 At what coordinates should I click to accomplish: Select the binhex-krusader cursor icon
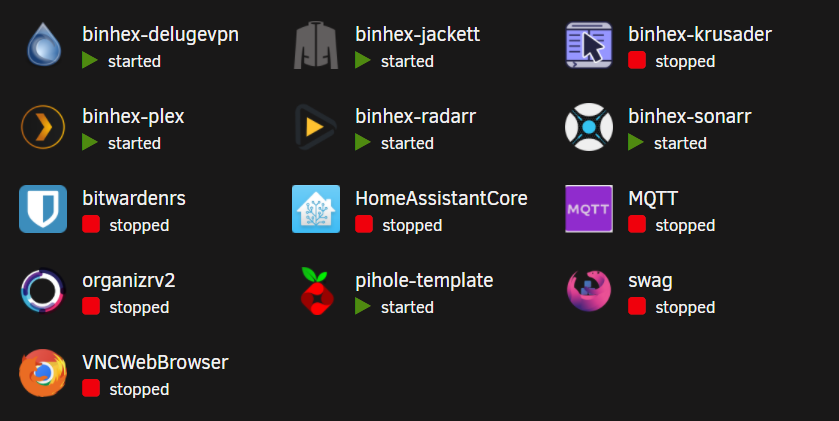coord(589,45)
